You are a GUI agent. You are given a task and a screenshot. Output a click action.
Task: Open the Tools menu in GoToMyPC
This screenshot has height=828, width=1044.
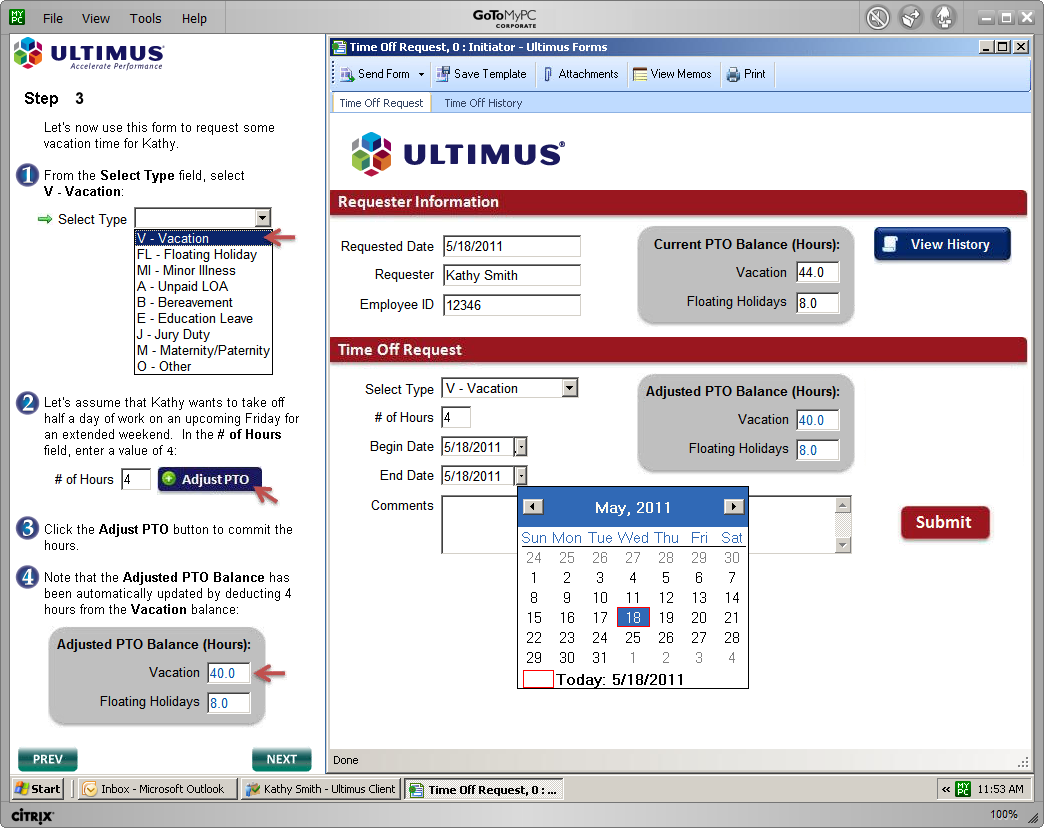click(x=145, y=19)
